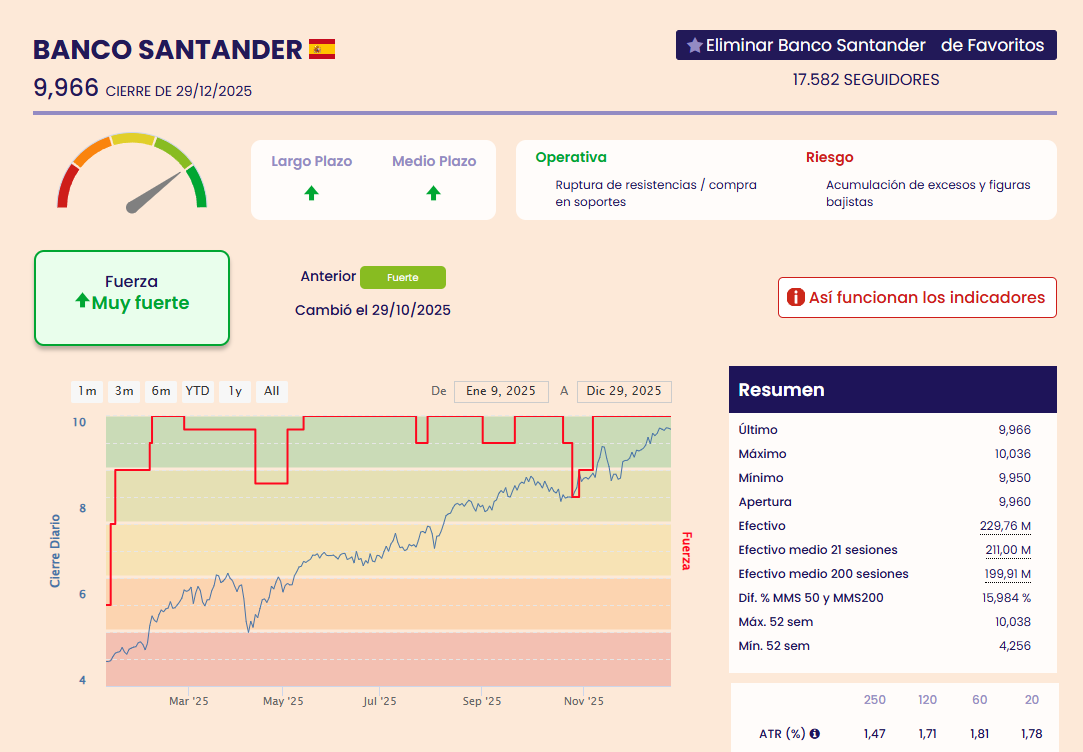
Task: Click the green arrow under Largo Plazo
Action: pyautogui.click(x=312, y=193)
